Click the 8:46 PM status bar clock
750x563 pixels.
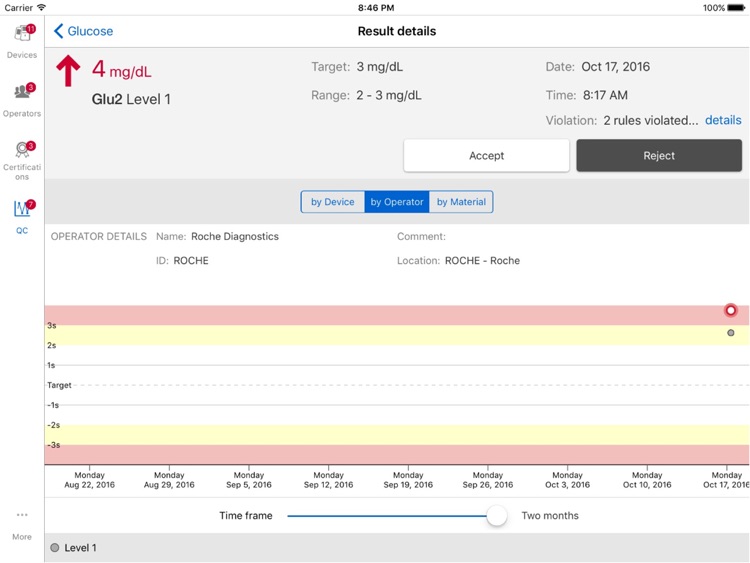click(376, 8)
